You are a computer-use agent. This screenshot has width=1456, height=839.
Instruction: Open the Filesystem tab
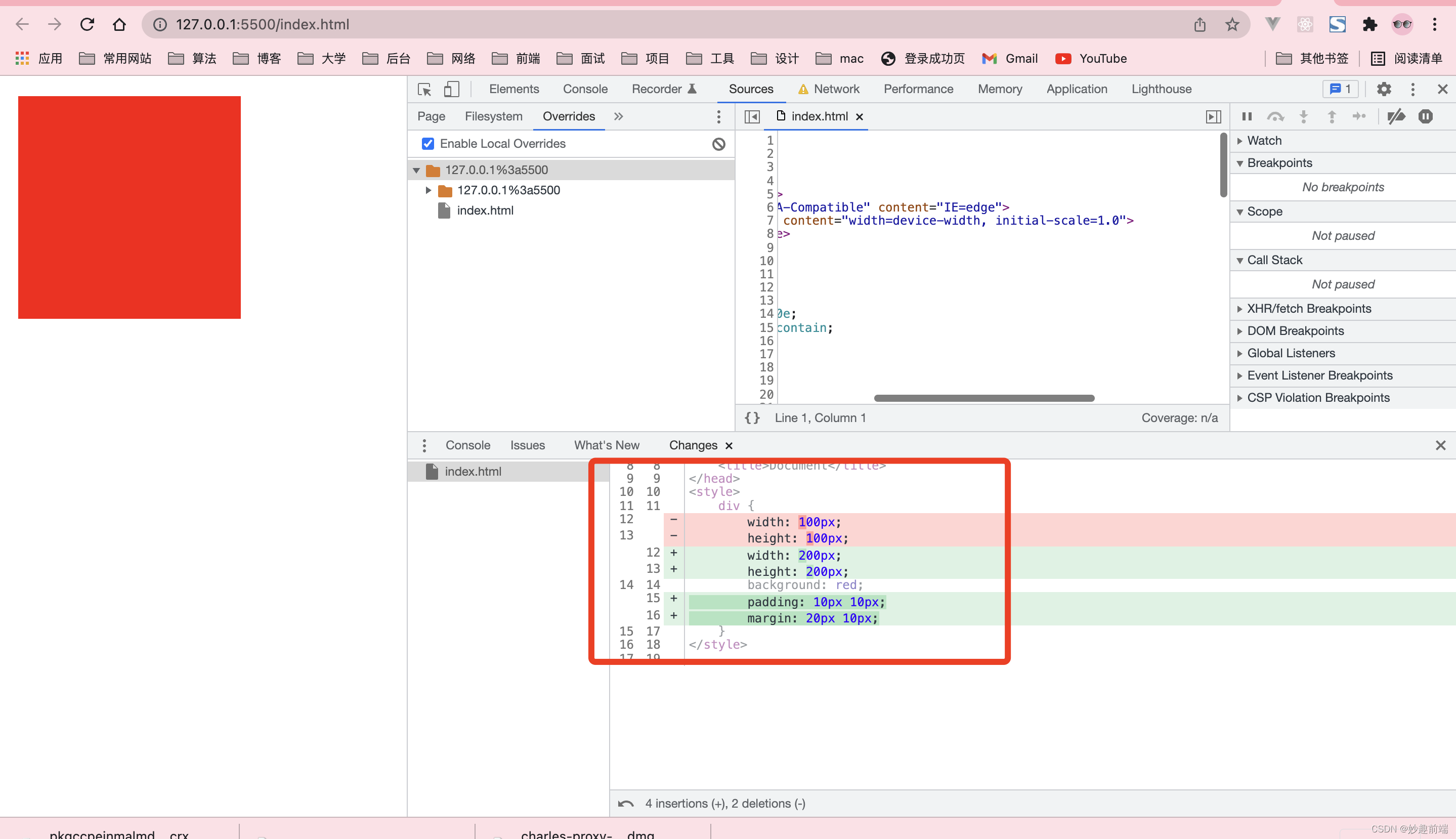[x=493, y=116]
